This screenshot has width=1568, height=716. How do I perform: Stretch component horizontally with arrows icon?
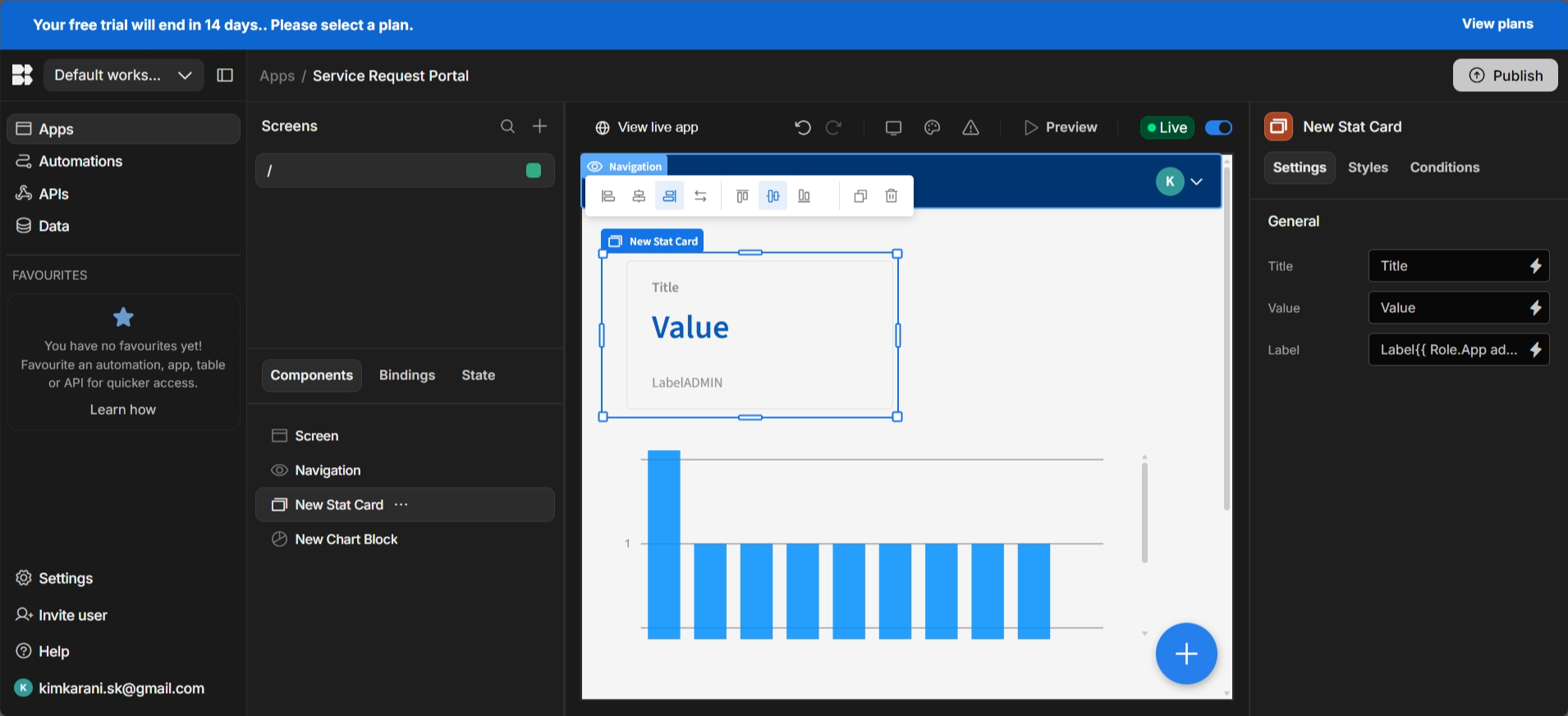point(700,196)
